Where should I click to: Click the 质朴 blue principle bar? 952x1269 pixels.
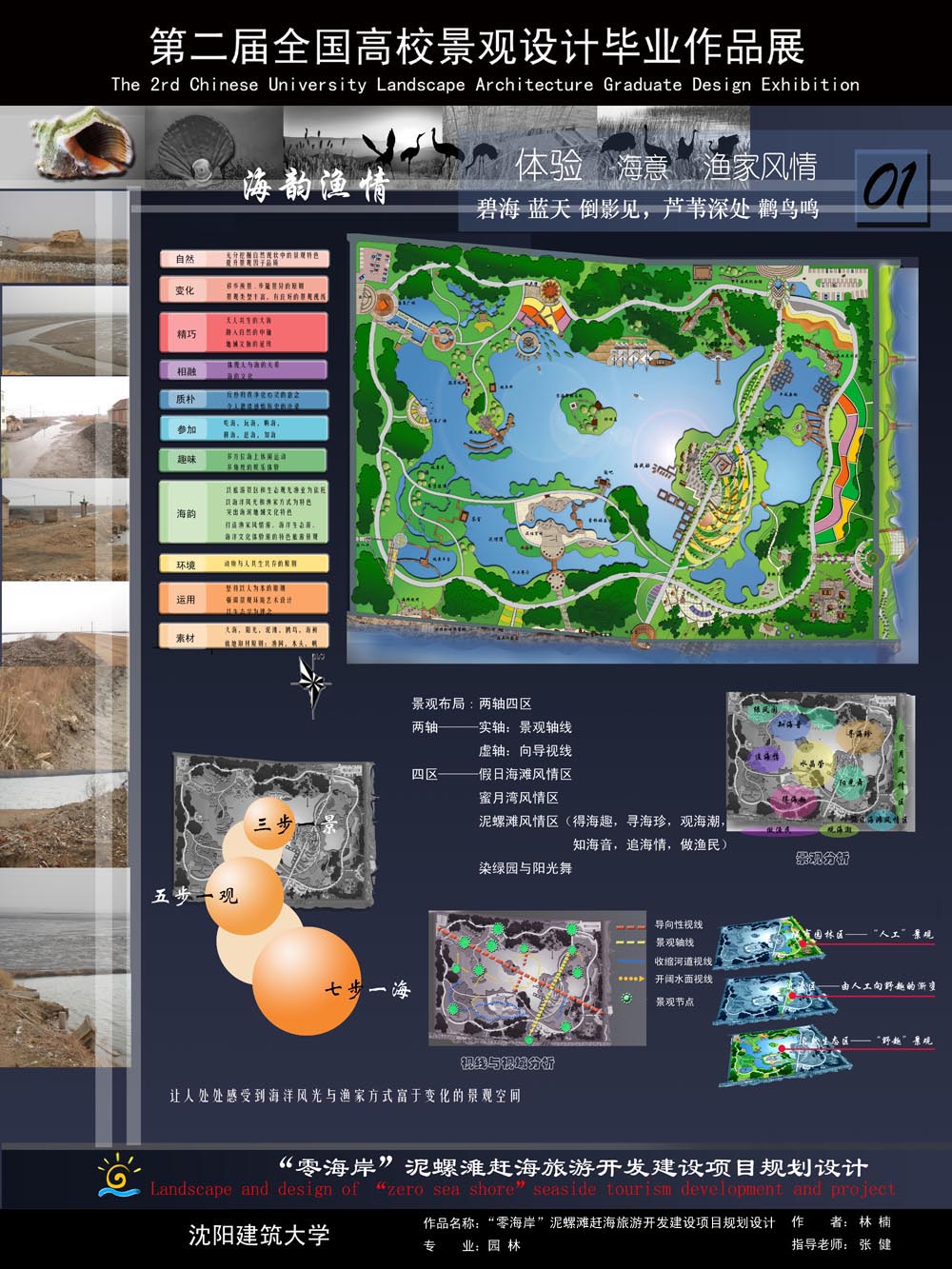pyautogui.click(x=245, y=399)
